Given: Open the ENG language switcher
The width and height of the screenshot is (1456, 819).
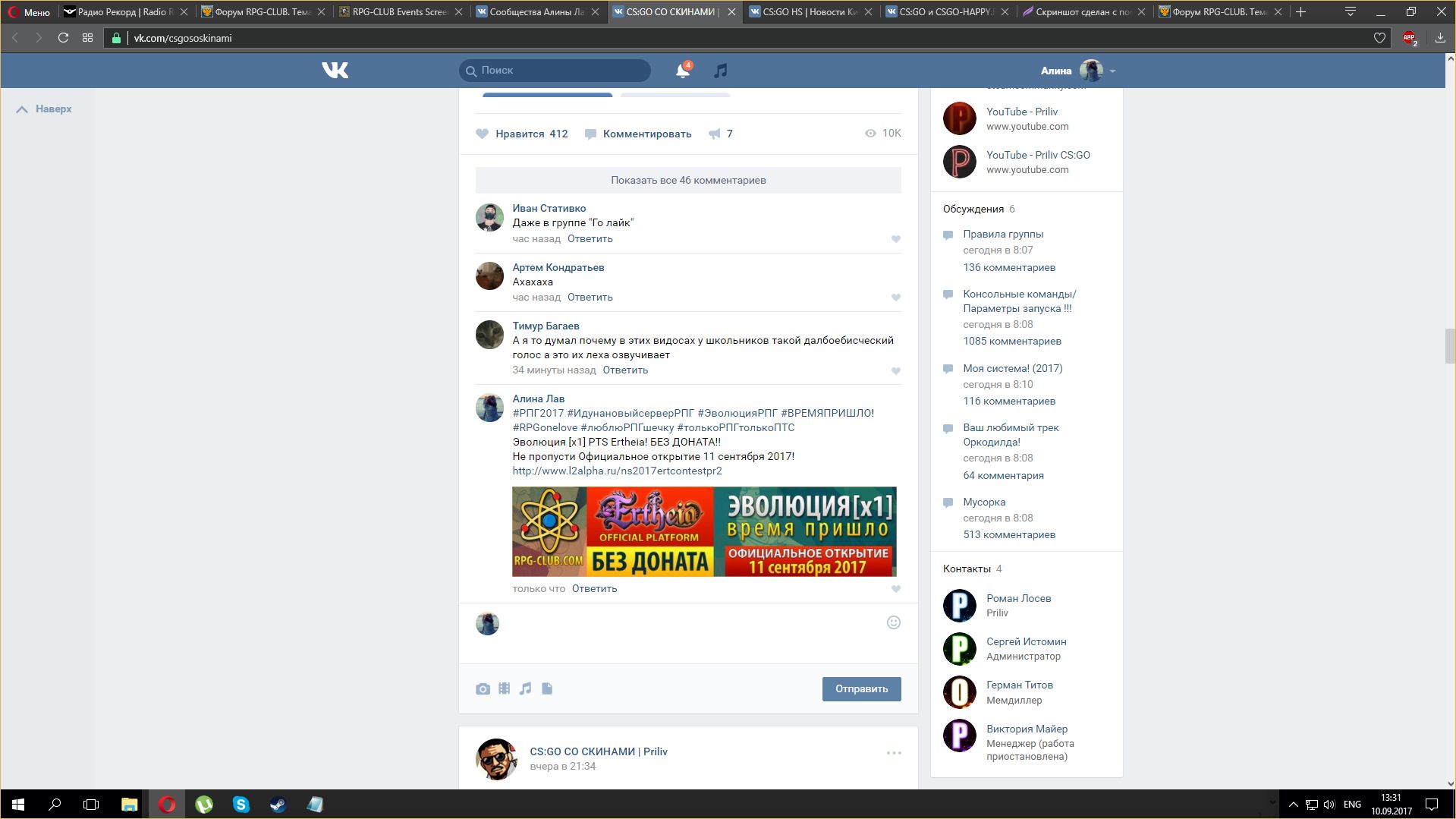Looking at the screenshot, I should click(1352, 805).
